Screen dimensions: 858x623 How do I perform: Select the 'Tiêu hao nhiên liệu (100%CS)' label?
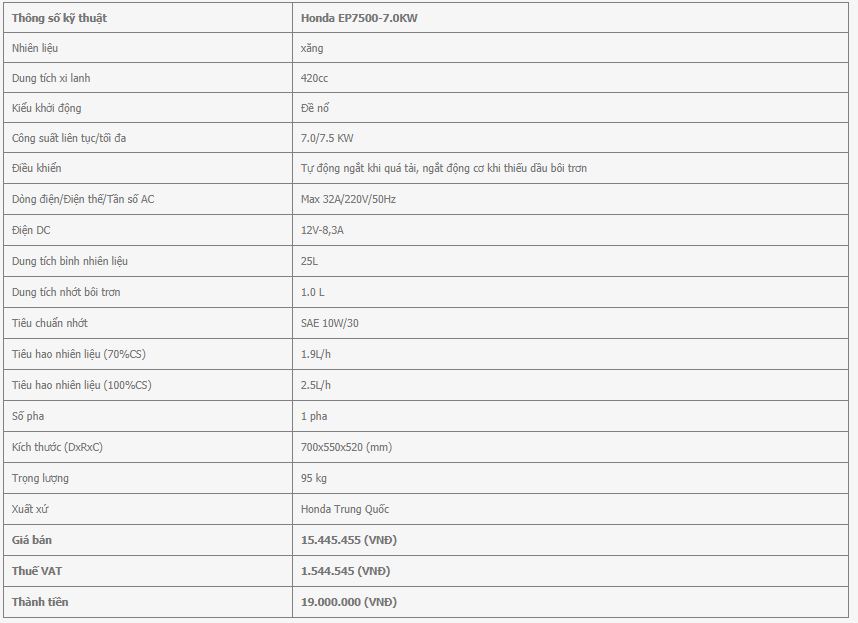[x=82, y=385]
